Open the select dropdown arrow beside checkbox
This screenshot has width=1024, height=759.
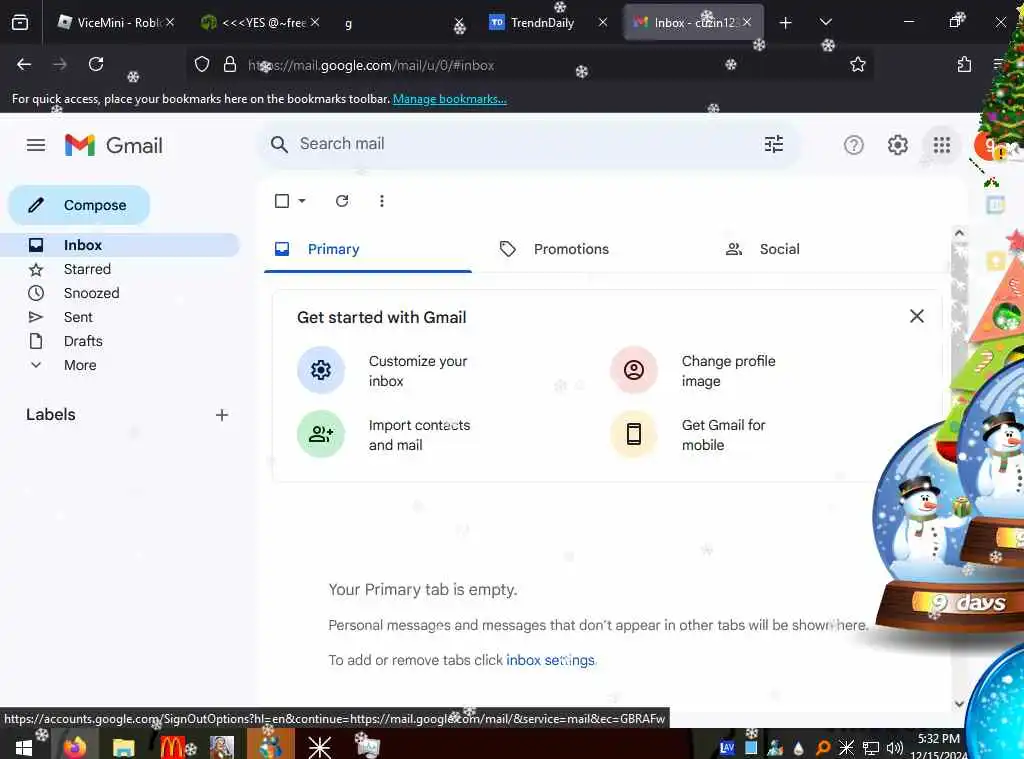point(302,201)
